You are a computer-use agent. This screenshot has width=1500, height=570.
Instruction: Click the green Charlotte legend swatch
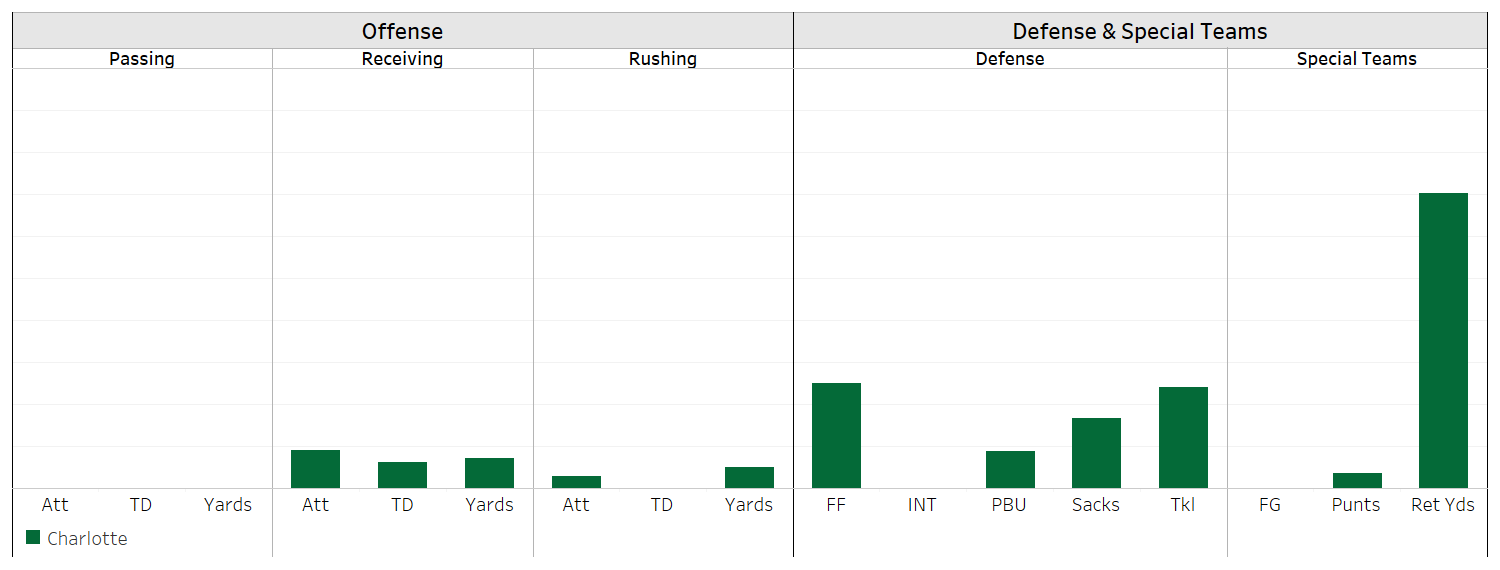tap(33, 538)
